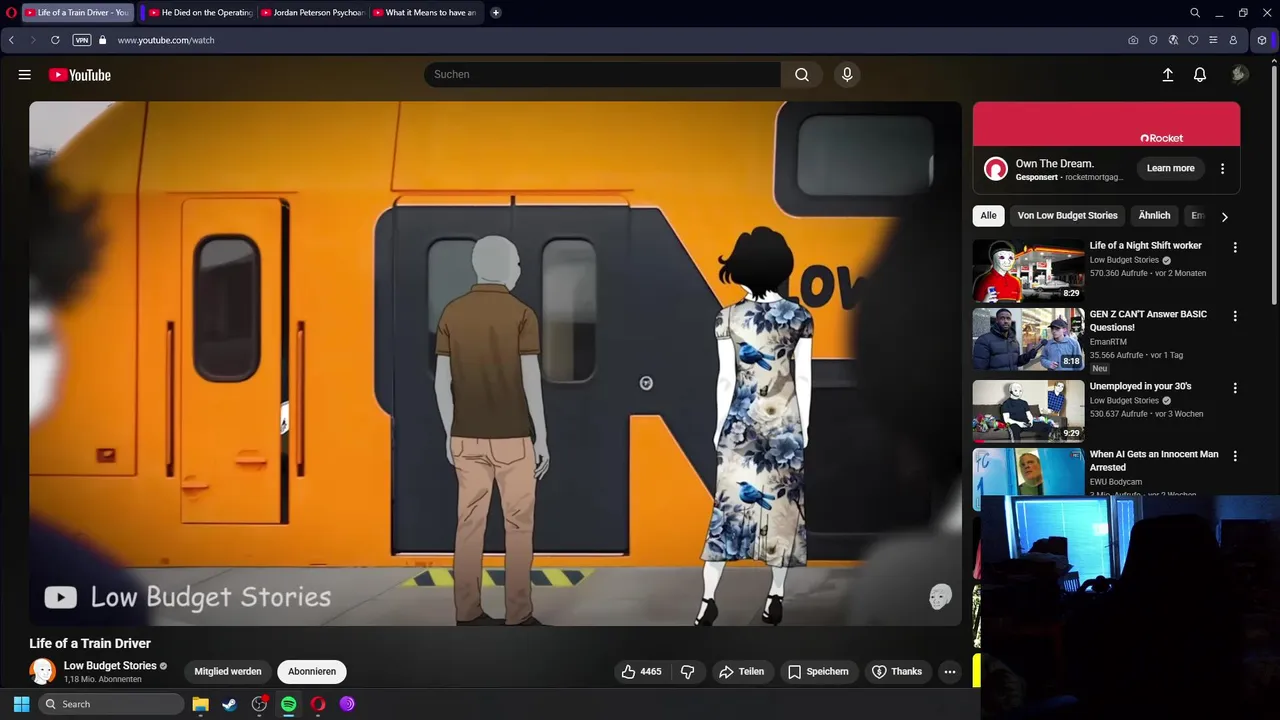Toggle the VPN badge in address bar
Viewport: 1280px width, 720px height.
click(x=82, y=40)
